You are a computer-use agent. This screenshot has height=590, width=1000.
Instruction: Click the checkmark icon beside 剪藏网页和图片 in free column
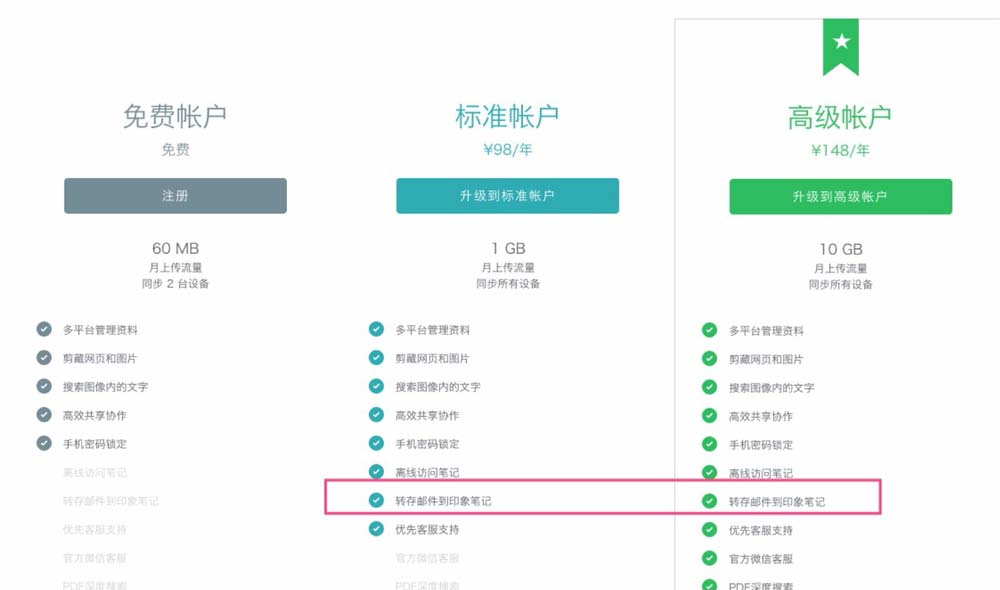point(43,357)
